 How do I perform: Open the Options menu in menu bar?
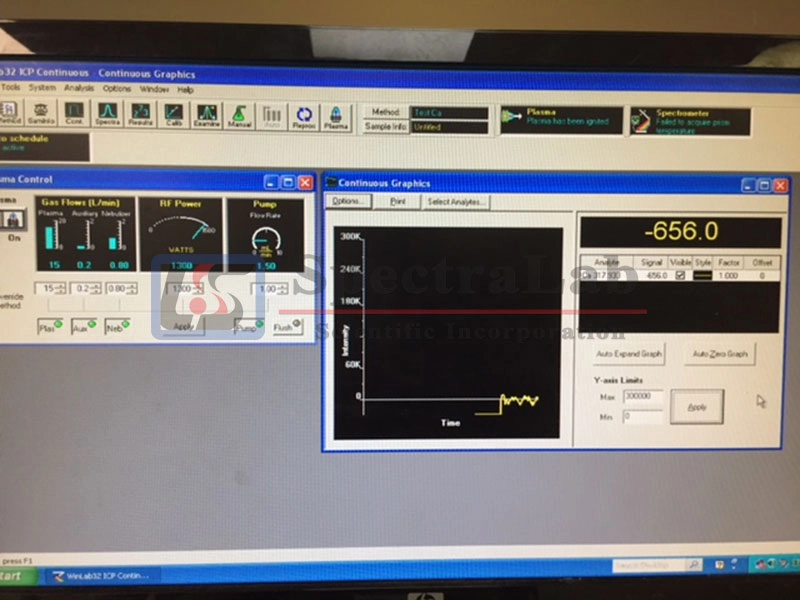(x=116, y=89)
